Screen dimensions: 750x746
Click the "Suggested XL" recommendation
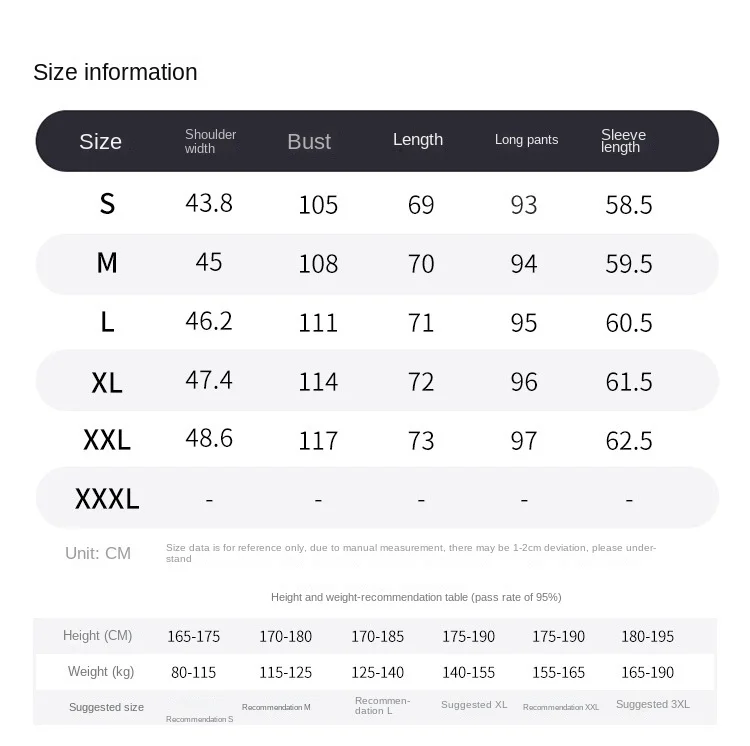pyautogui.click(x=474, y=705)
